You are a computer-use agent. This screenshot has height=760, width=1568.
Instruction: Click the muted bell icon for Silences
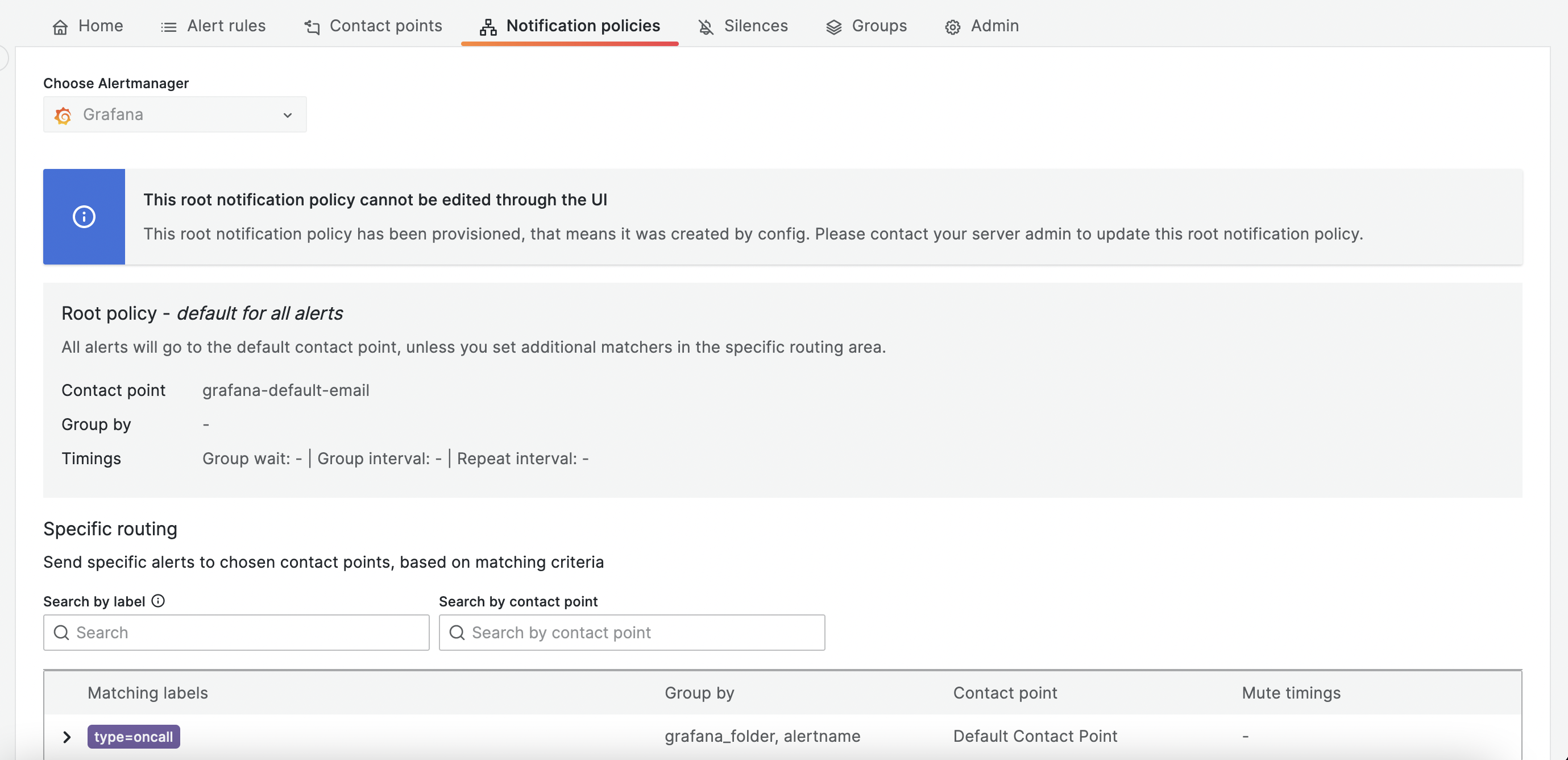click(x=705, y=27)
